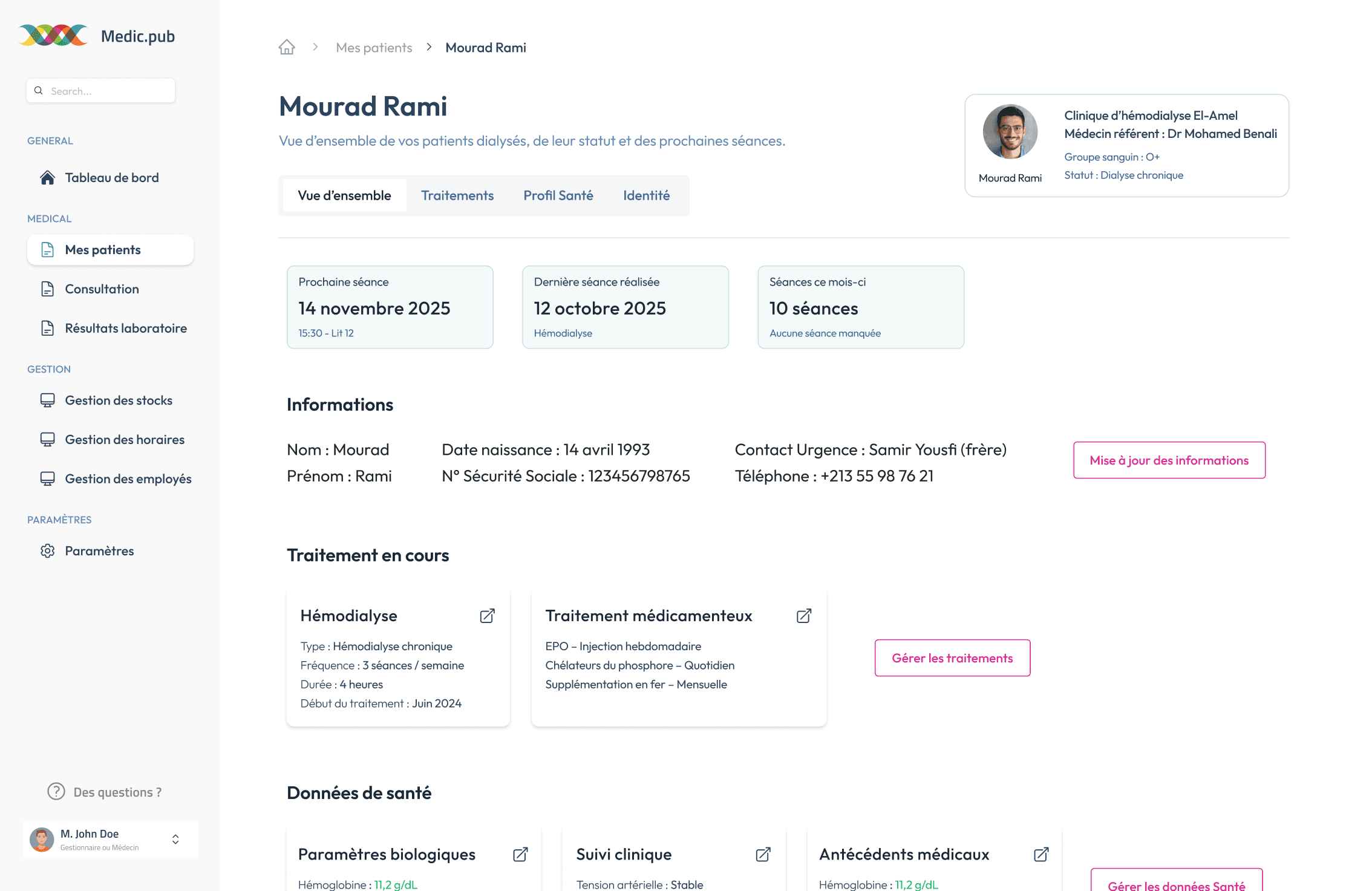Click inside the Search field
Screen dimensions: 1372x891
click(101, 91)
